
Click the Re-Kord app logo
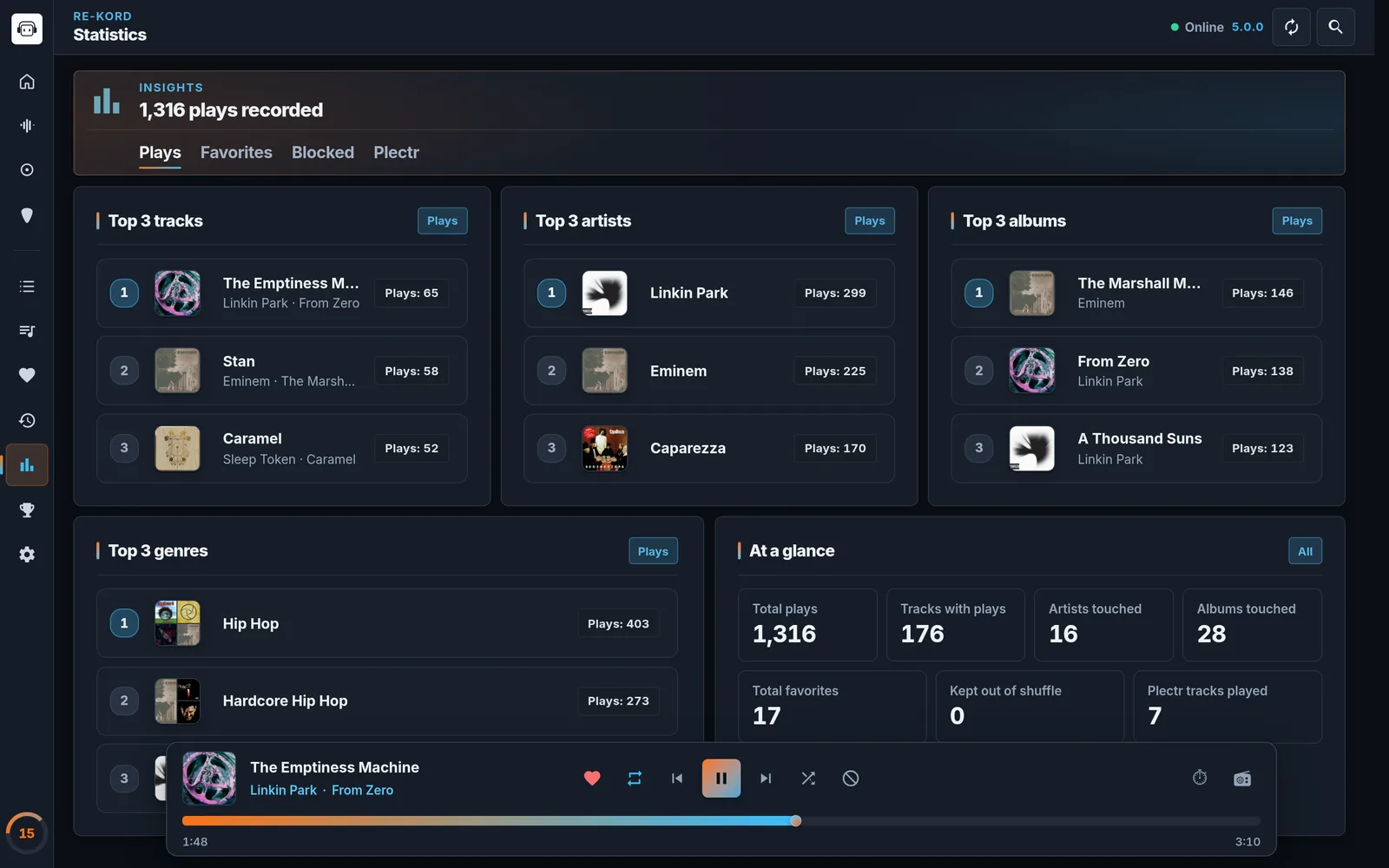(27, 29)
